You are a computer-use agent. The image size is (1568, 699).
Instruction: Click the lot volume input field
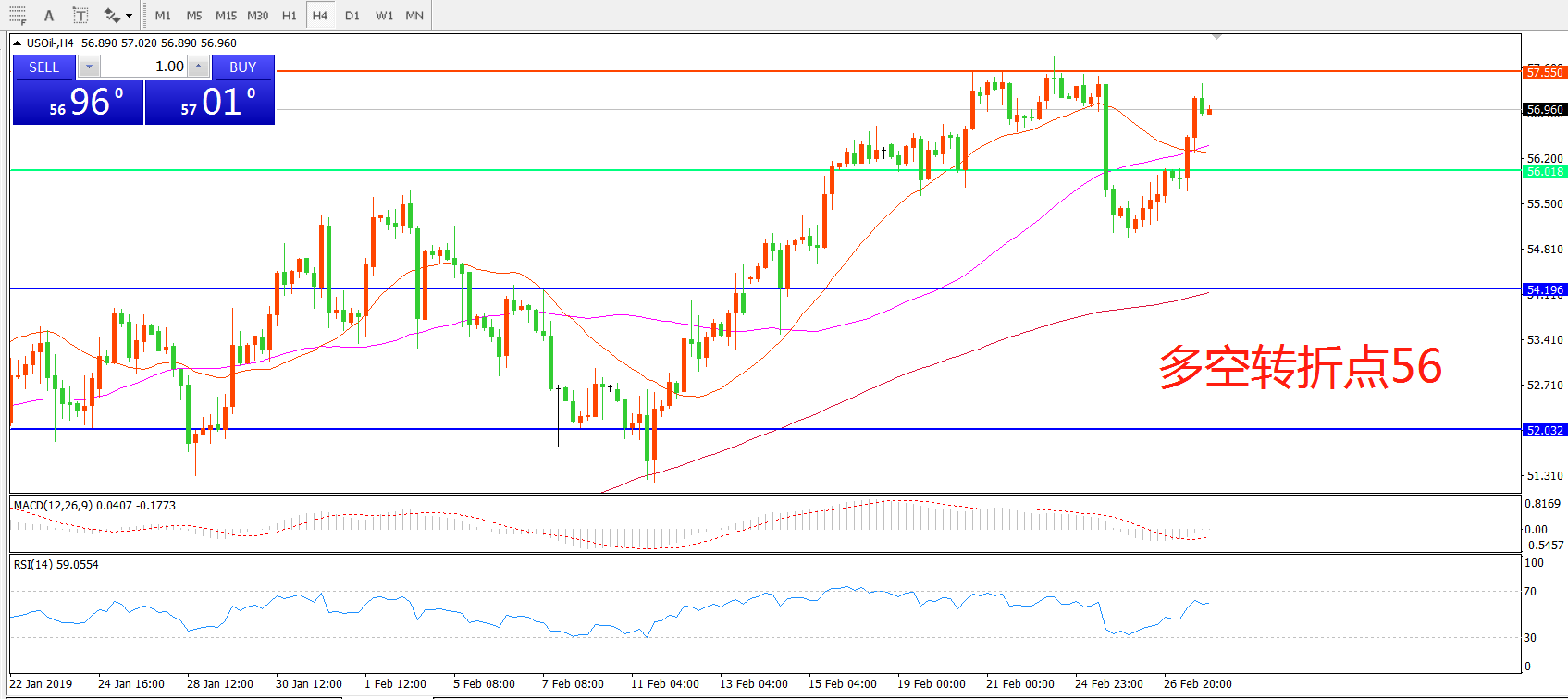[x=143, y=67]
